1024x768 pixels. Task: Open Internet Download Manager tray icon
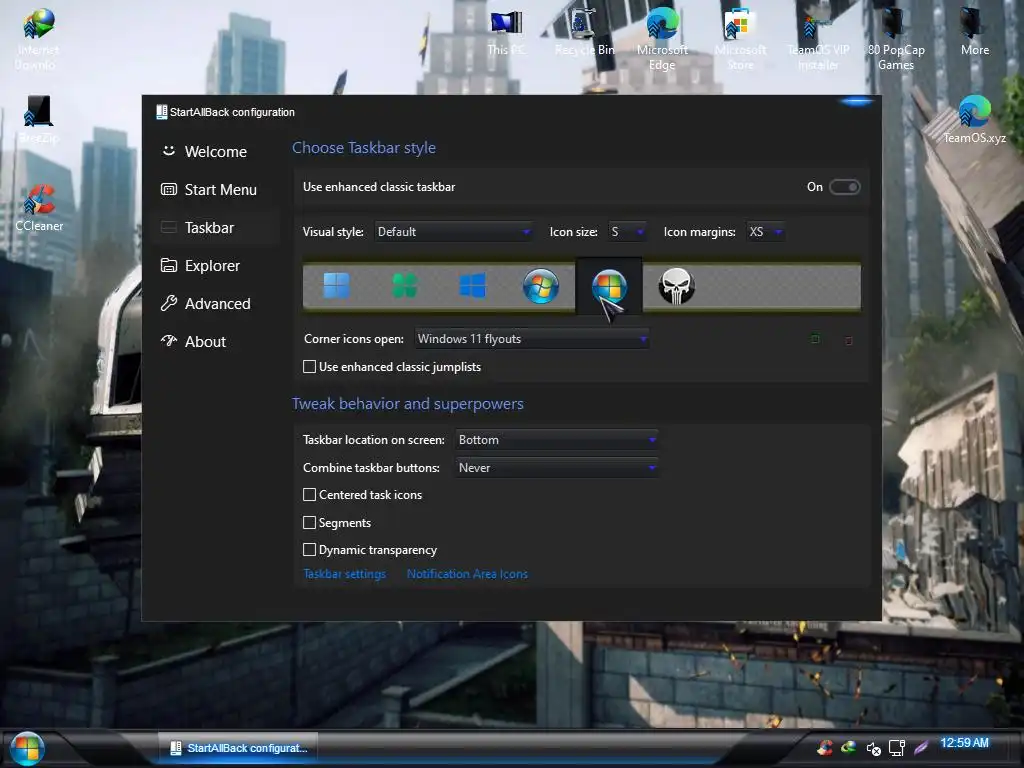[x=848, y=747]
